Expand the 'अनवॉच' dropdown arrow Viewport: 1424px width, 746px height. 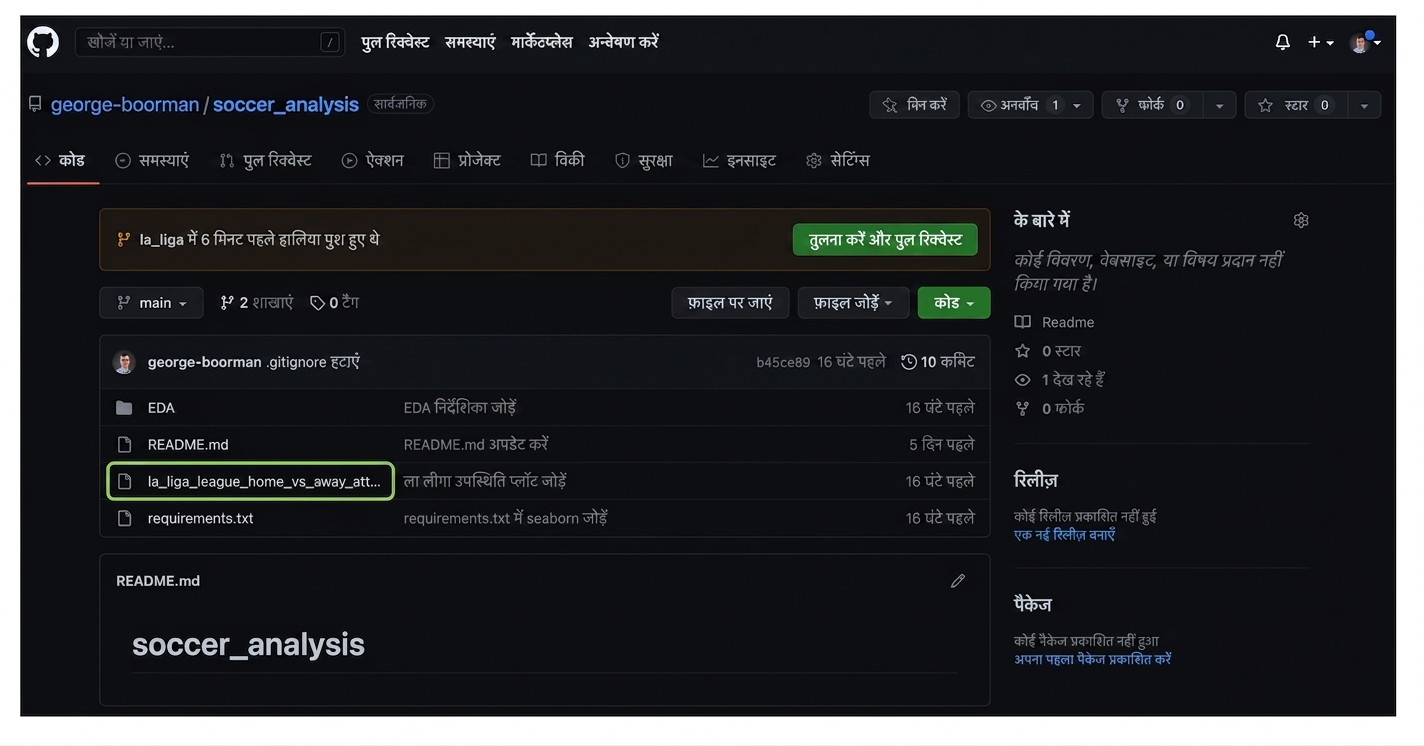[x=1078, y=105]
